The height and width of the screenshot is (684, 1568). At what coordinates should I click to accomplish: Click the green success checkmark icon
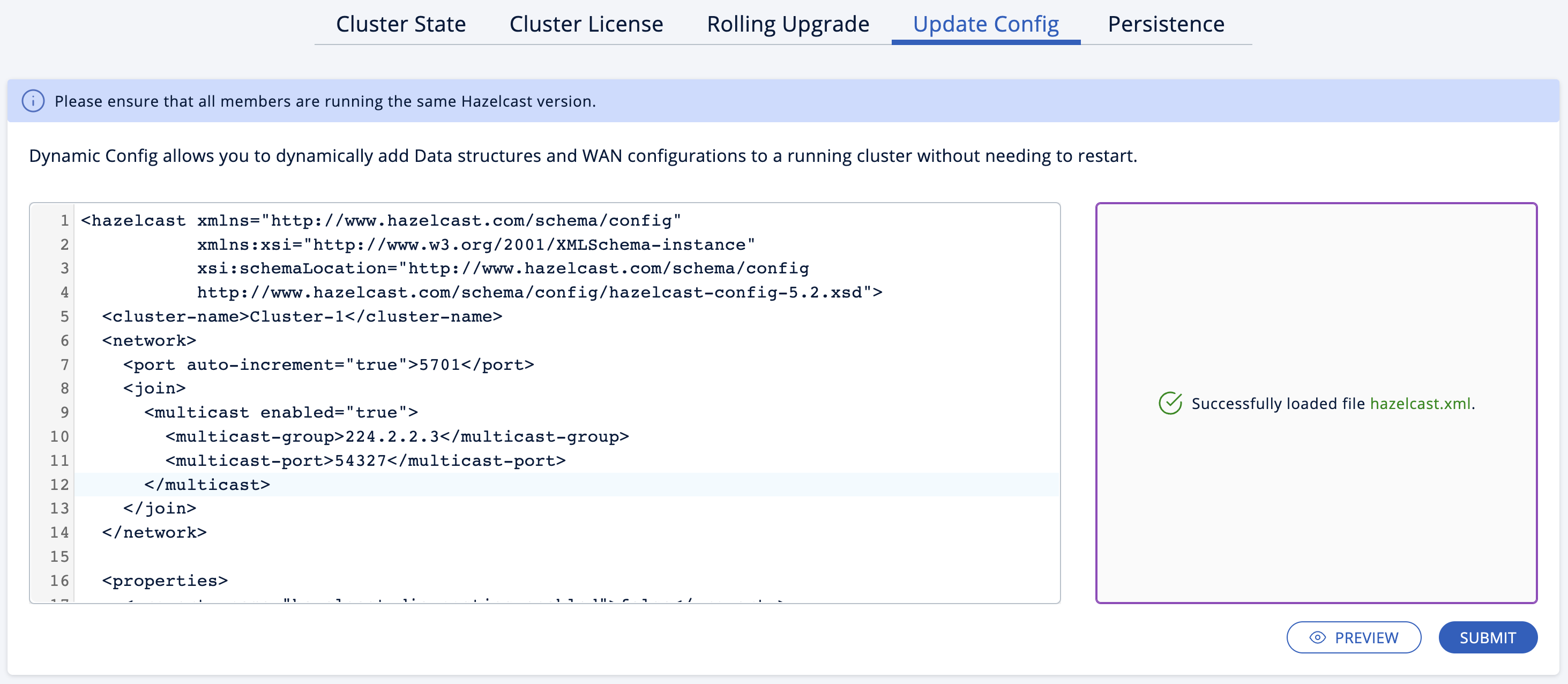[1170, 403]
